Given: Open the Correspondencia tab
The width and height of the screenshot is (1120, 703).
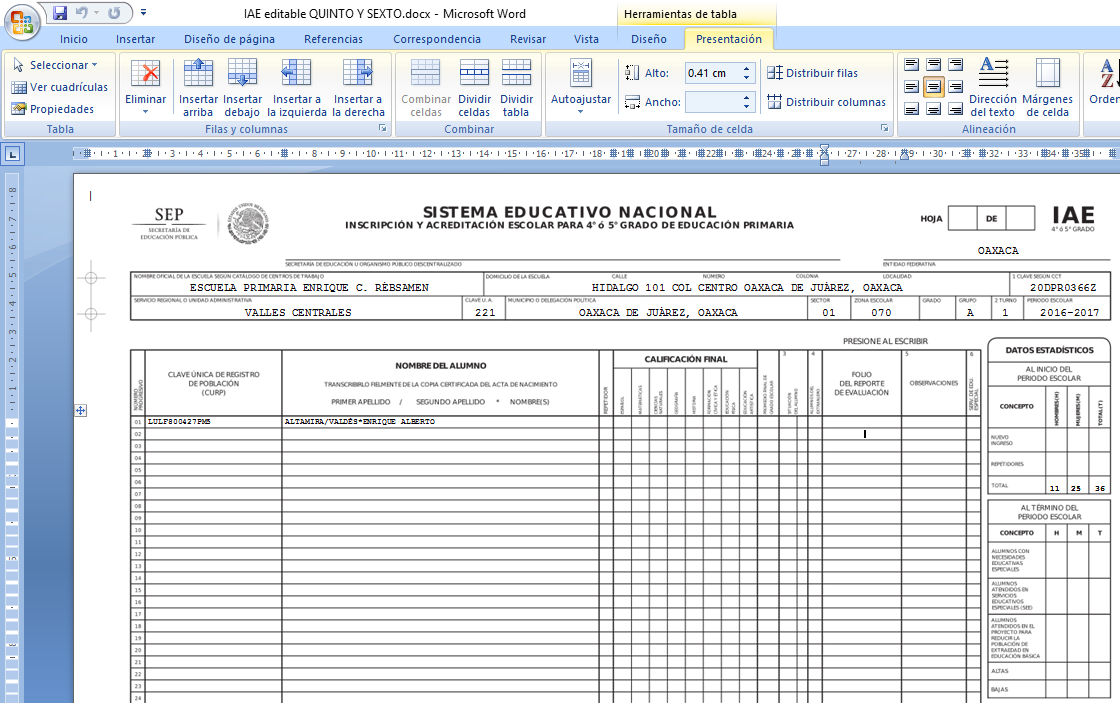Looking at the screenshot, I should (x=436, y=39).
